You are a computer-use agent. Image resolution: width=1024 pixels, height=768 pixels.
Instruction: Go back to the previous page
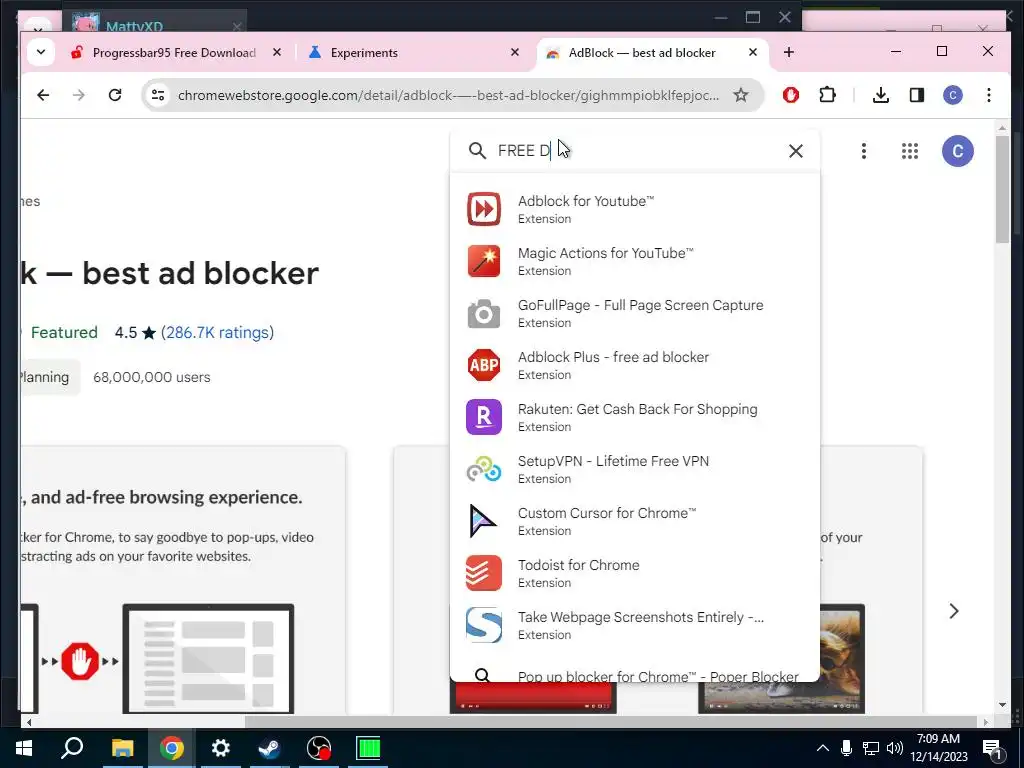pyautogui.click(x=43, y=95)
